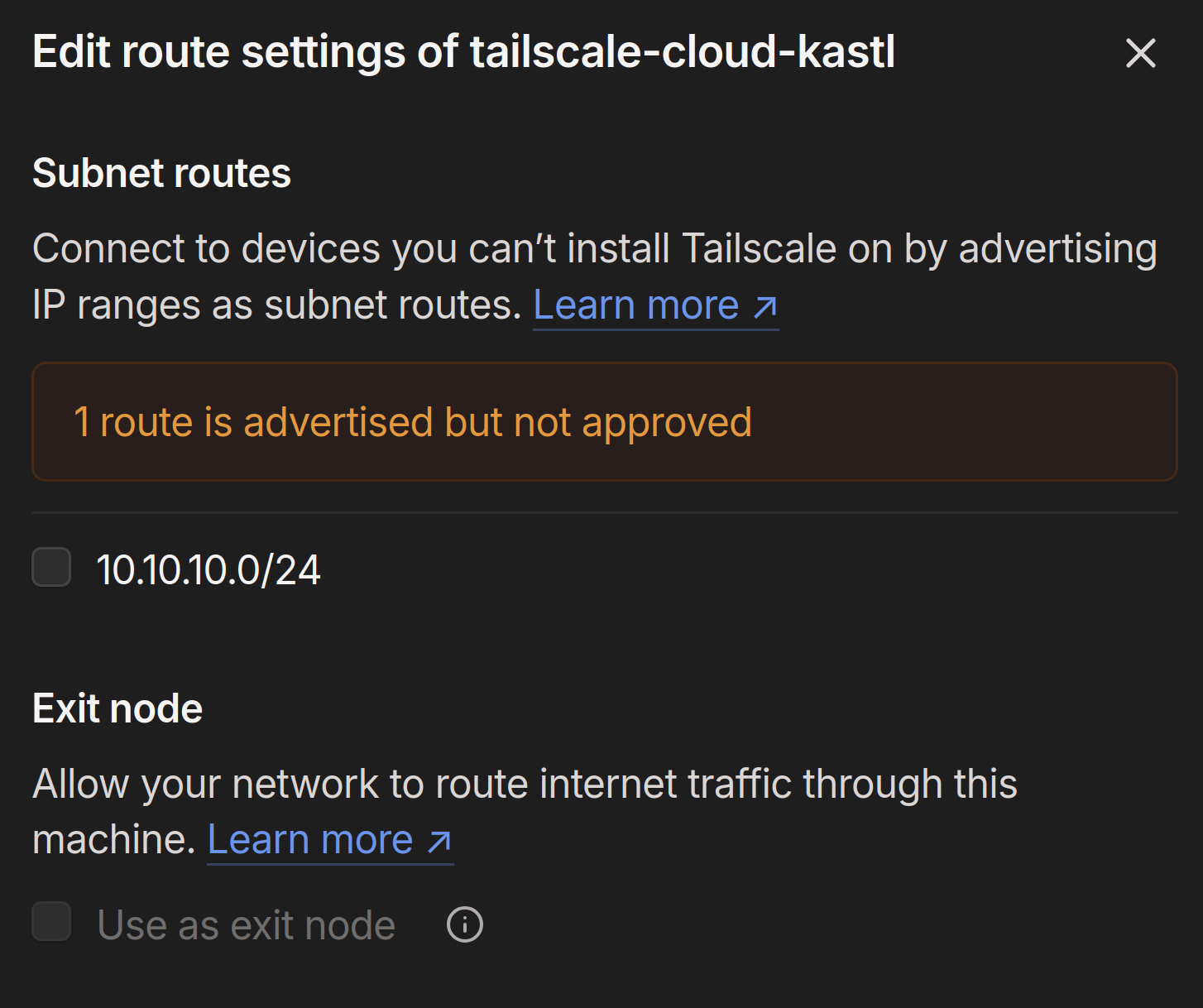This screenshot has width=1203, height=1008.
Task: Close the Edit route settings dialog
Action: pos(1140,53)
